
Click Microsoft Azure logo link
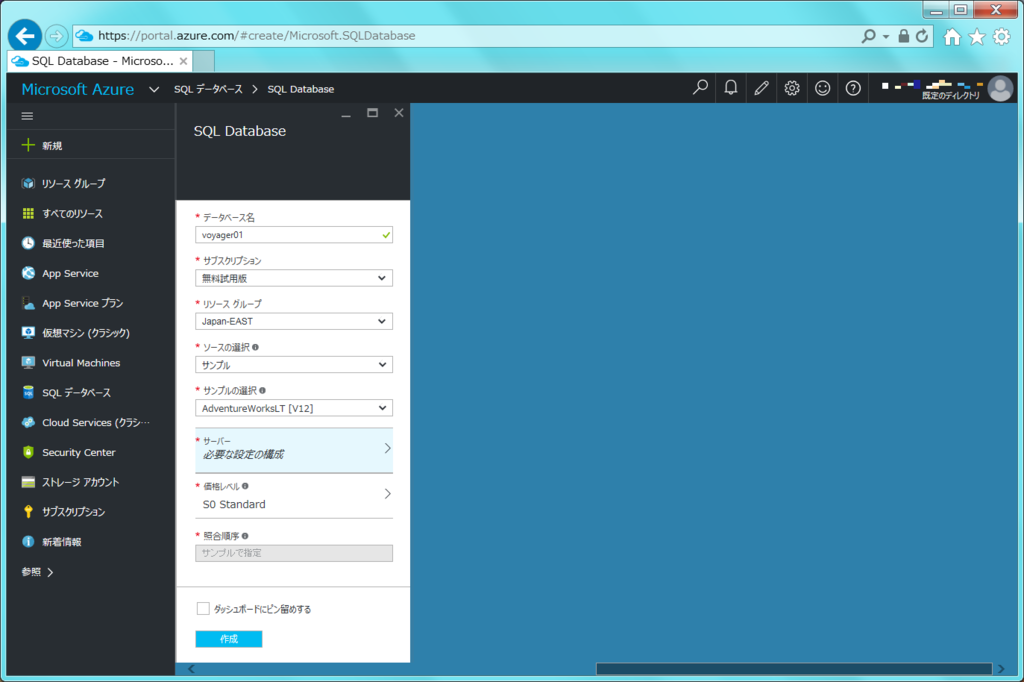tap(78, 89)
